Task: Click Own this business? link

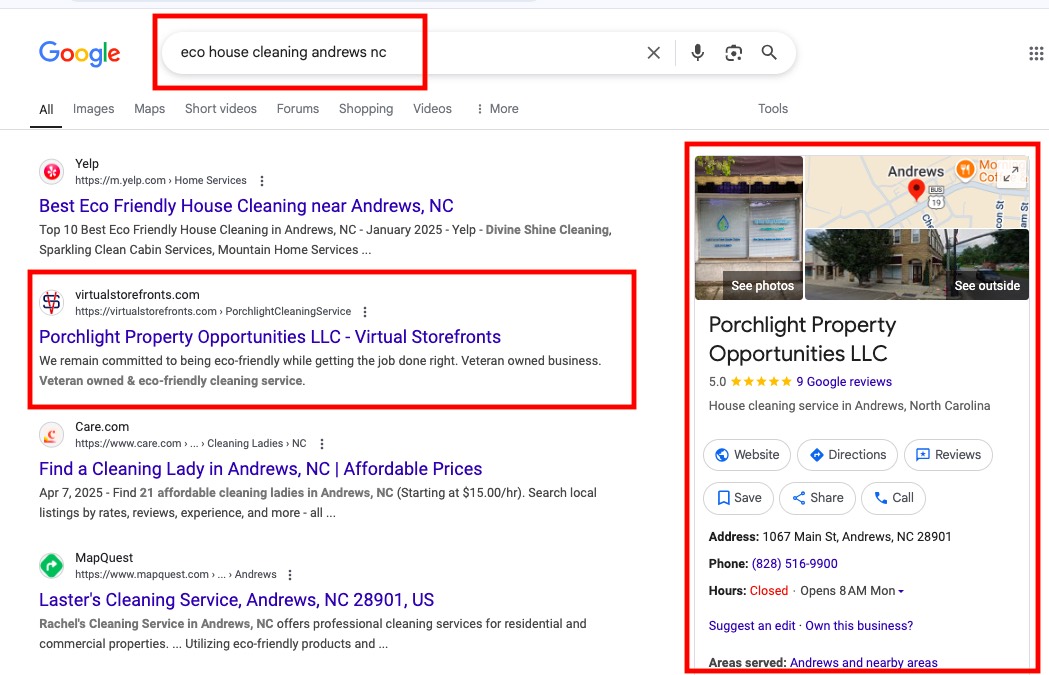Action: pyautogui.click(x=859, y=626)
